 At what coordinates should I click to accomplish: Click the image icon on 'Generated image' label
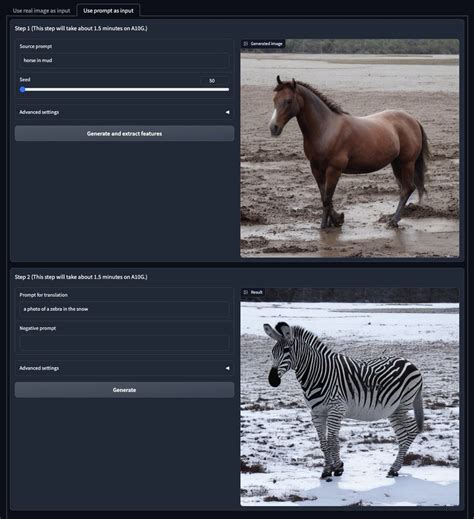coord(246,44)
